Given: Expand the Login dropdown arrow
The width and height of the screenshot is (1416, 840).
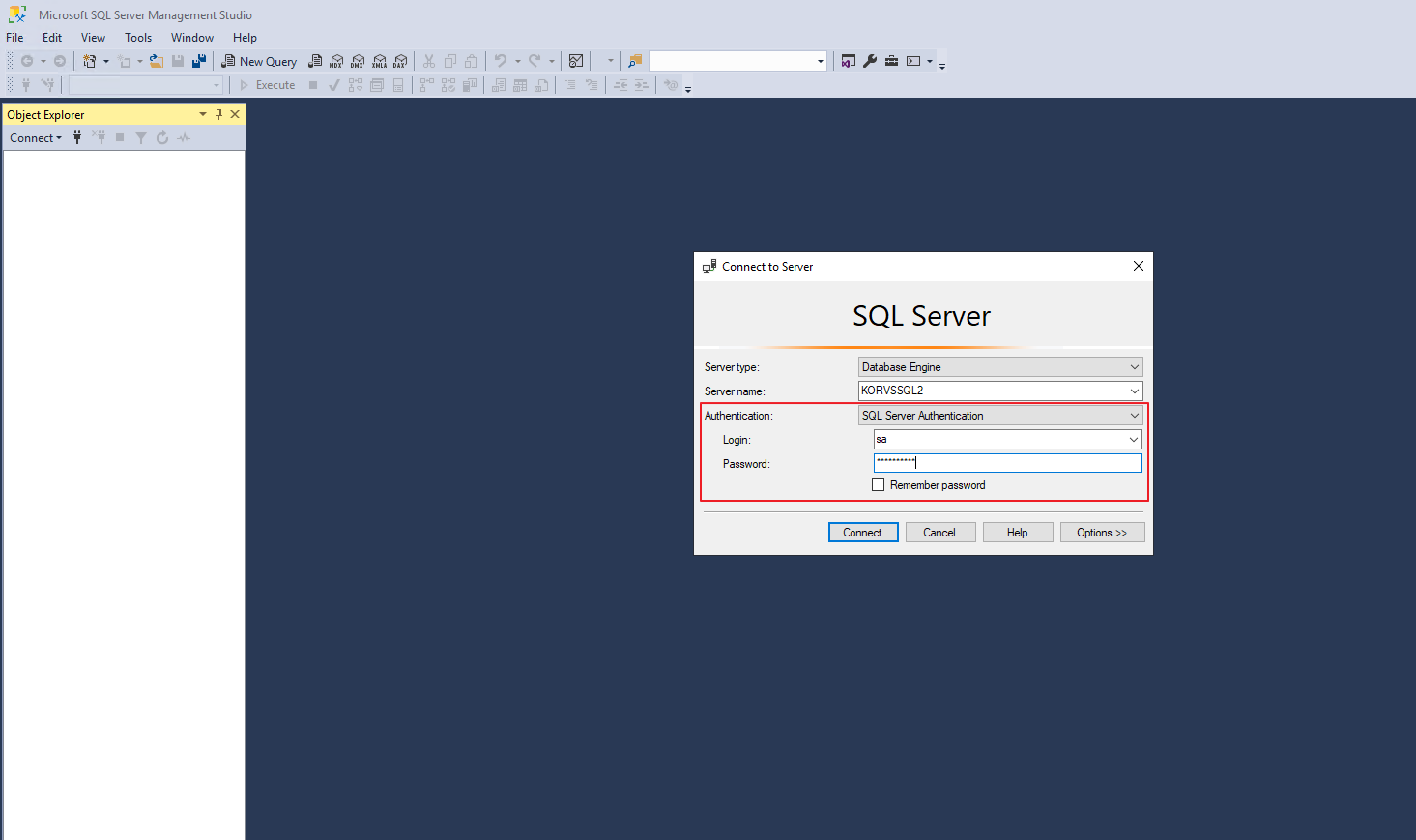Looking at the screenshot, I should click(x=1134, y=440).
